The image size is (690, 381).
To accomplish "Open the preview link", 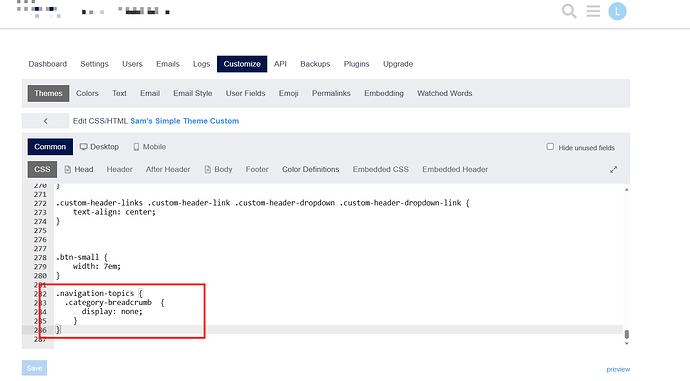I will pyautogui.click(x=618, y=369).
